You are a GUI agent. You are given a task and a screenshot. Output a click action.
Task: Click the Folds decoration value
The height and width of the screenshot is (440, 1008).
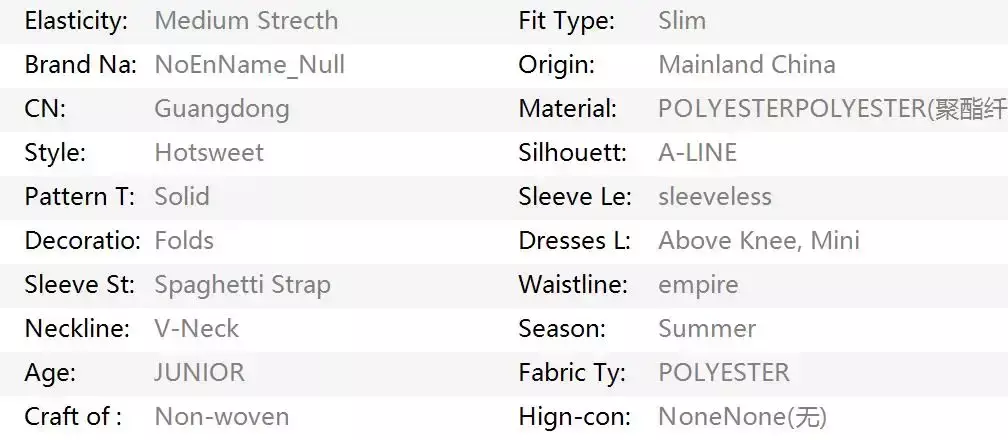point(184,240)
